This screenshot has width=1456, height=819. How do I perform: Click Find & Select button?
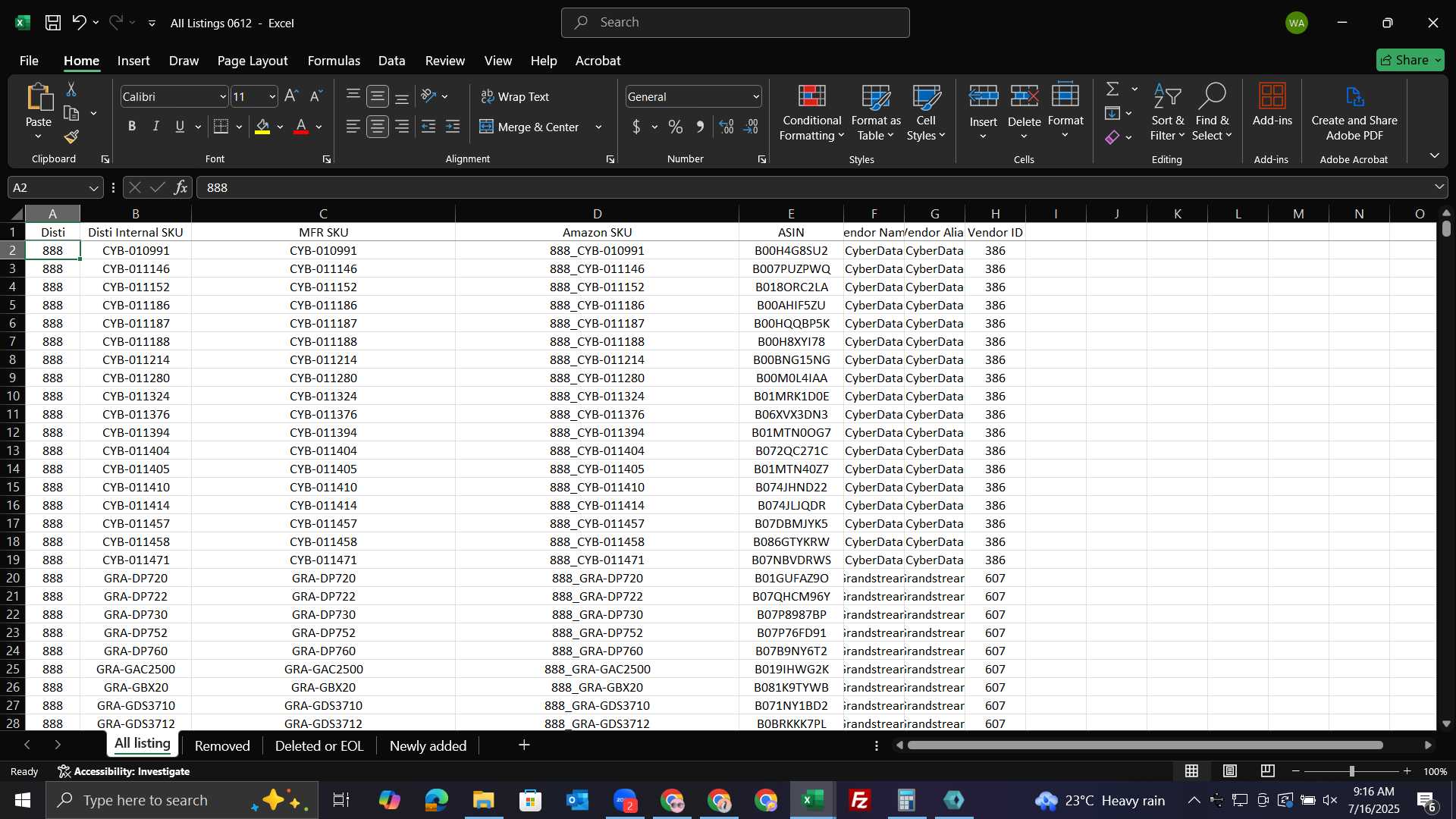coord(1211,112)
